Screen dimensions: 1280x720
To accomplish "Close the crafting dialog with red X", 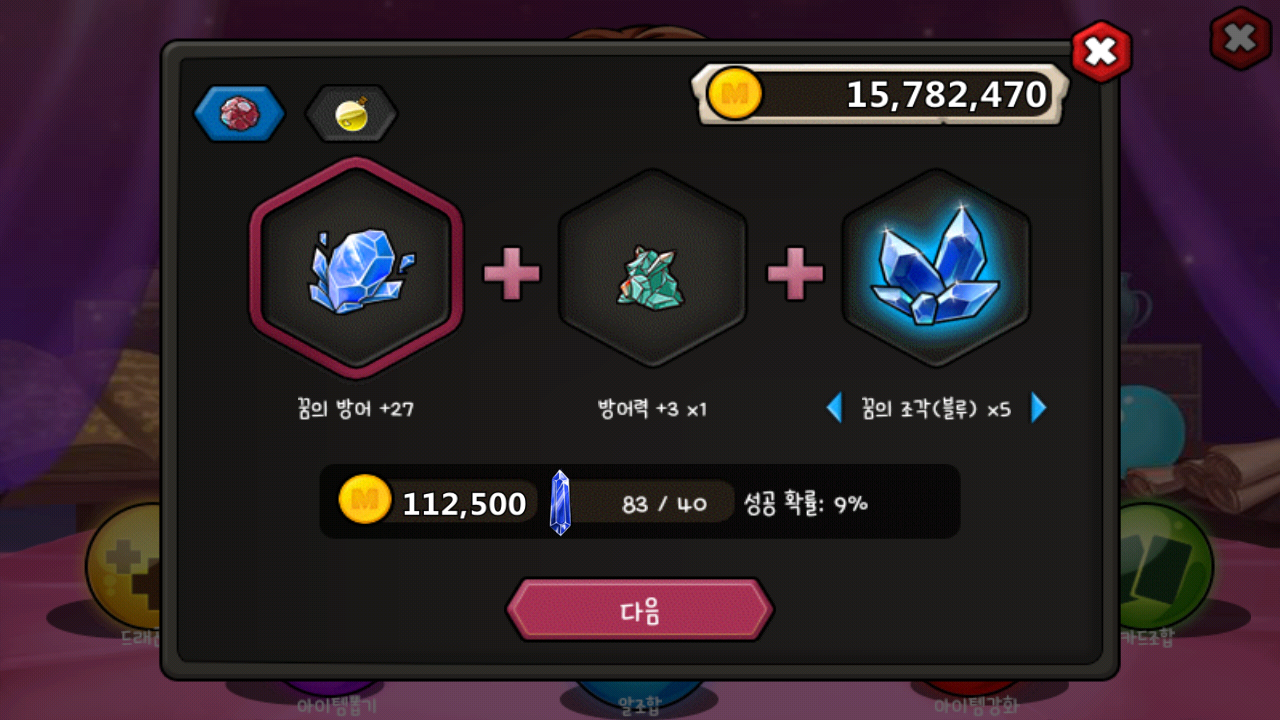I will coord(1101,51).
